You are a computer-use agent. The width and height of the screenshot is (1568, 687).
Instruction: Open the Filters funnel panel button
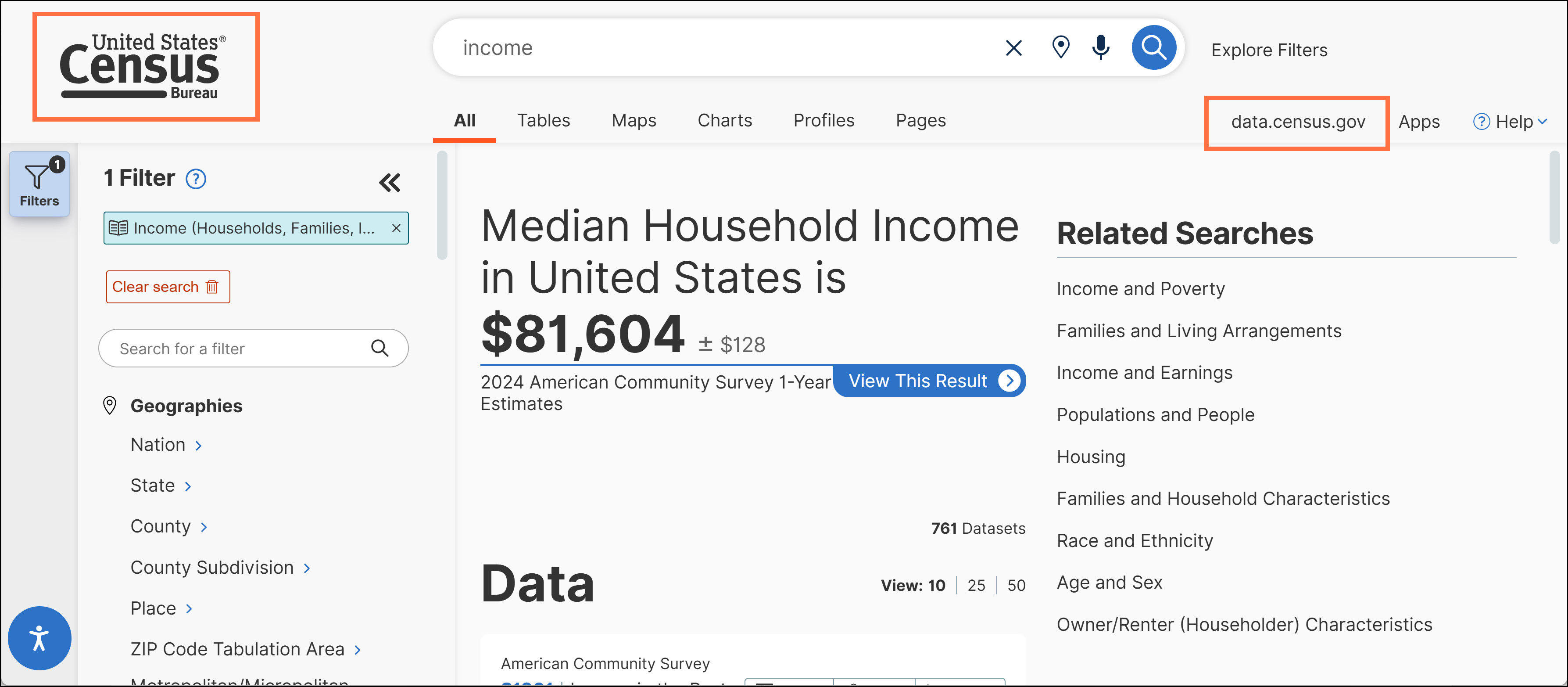[x=39, y=184]
